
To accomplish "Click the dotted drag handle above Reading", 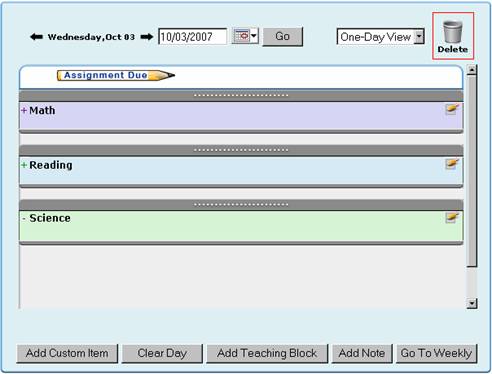I will pyautogui.click(x=241, y=150).
